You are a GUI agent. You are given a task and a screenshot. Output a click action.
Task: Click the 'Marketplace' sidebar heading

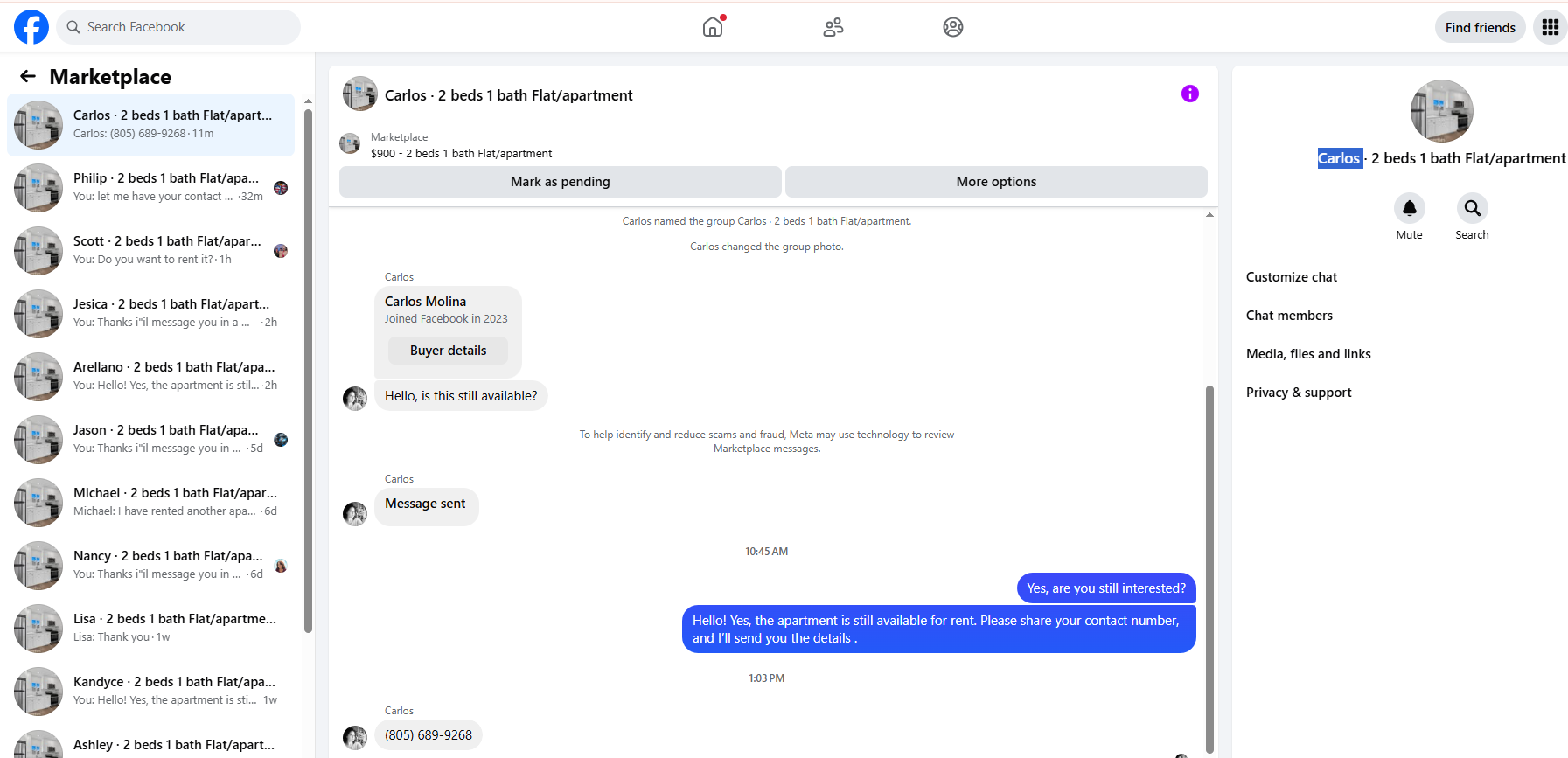110,77
